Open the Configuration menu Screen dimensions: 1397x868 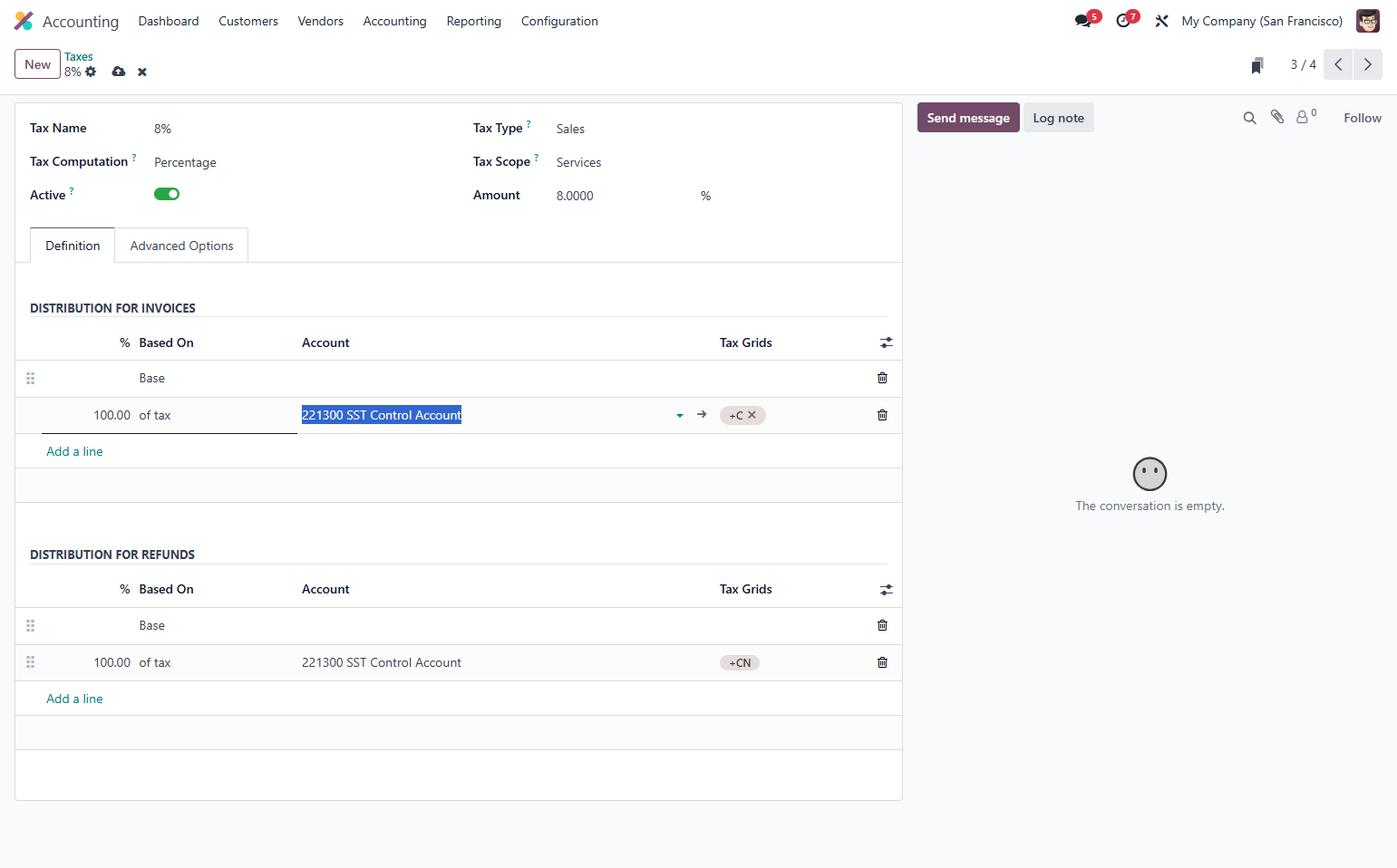click(559, 21)
